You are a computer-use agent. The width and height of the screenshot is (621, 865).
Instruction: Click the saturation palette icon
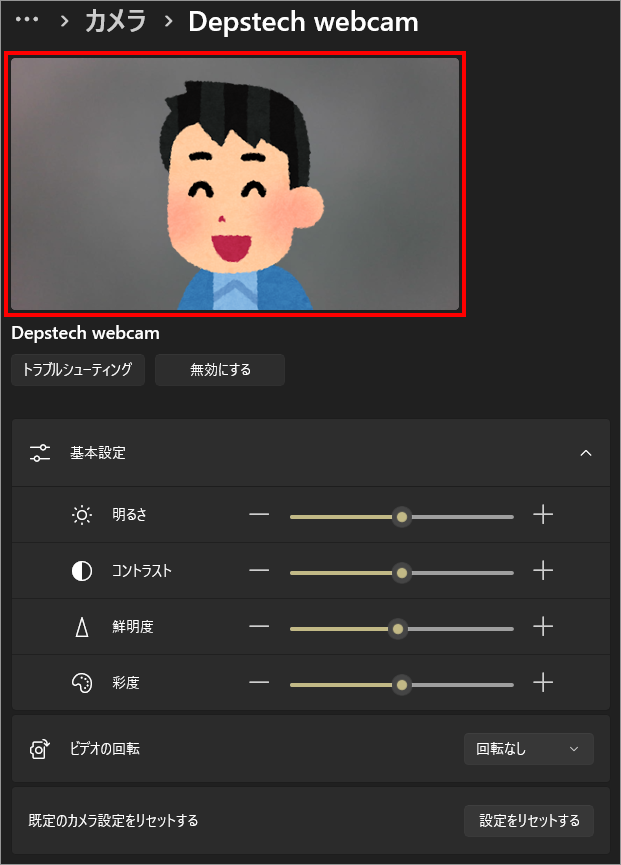pos(82,684)
